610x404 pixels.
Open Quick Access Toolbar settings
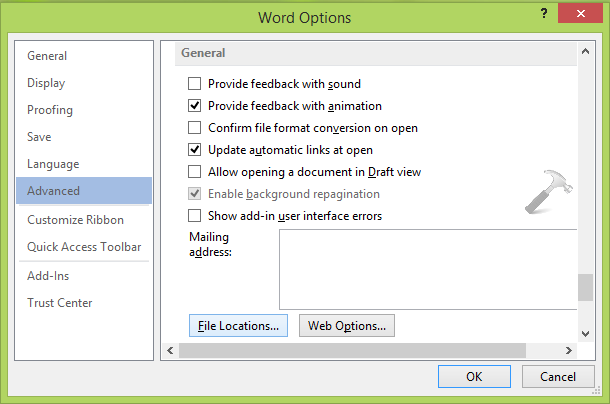tap(84, 247)
